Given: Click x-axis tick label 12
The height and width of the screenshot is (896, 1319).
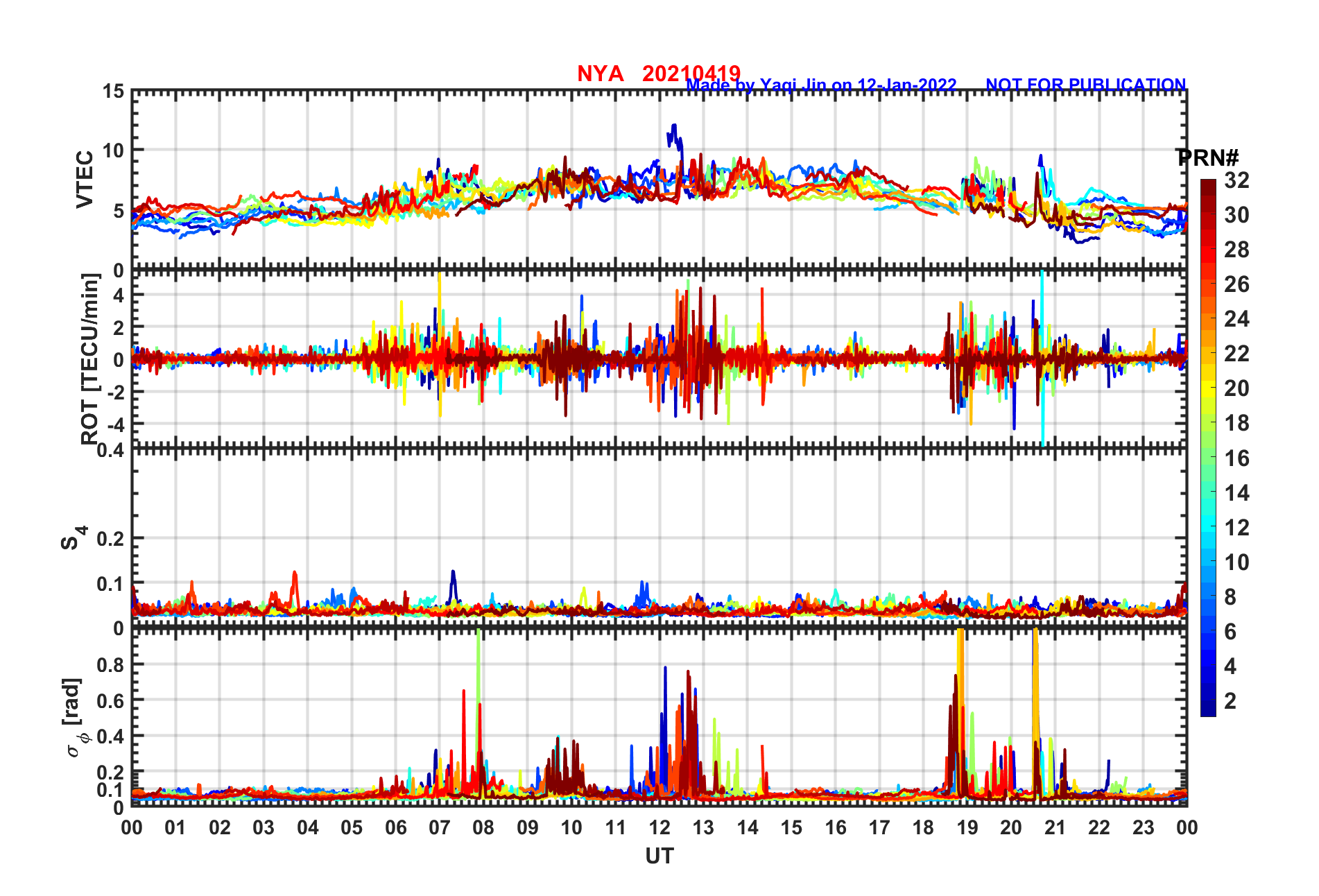Looking at the screenshot, I should tap(659, 827).
